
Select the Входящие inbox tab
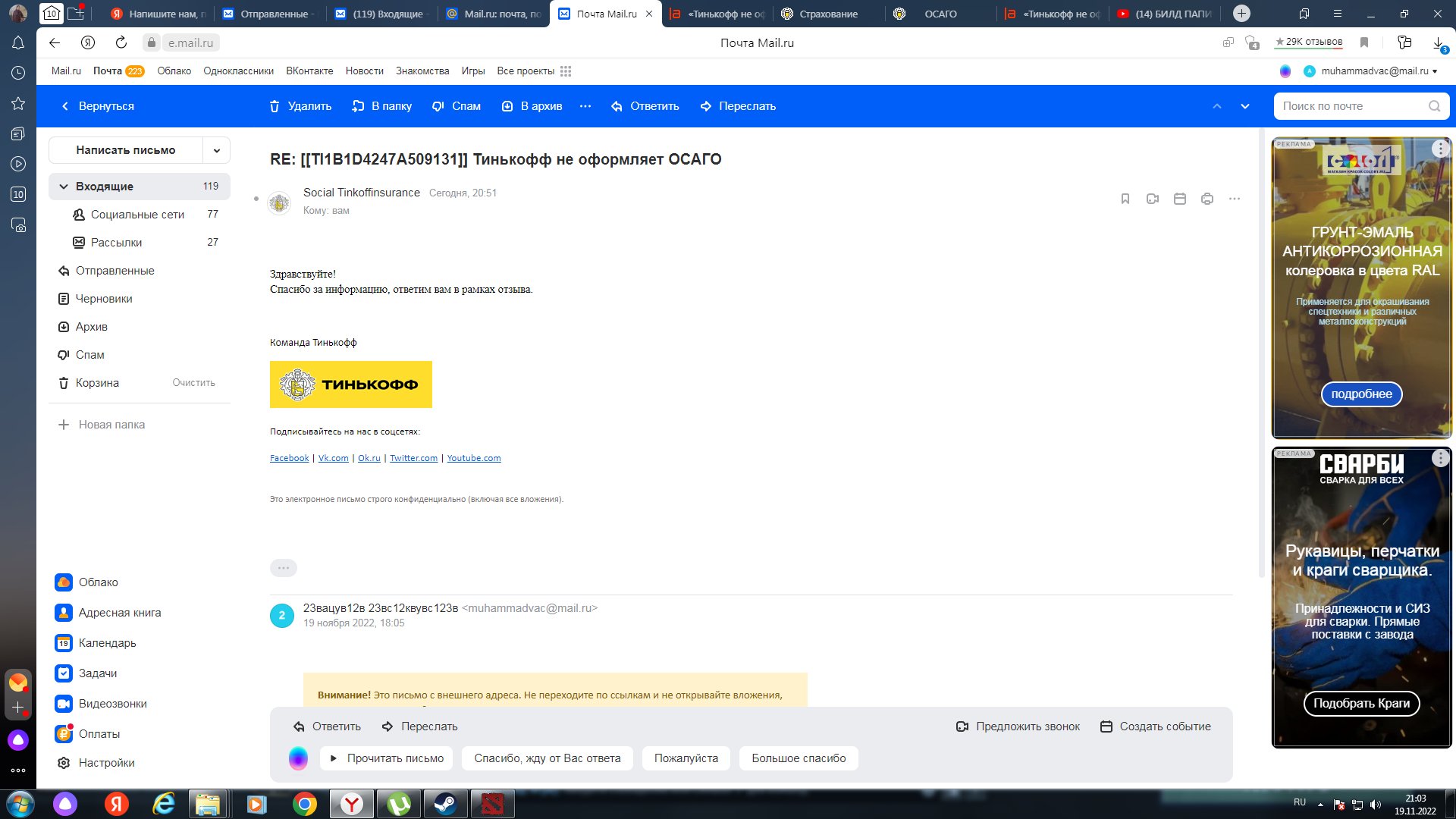tap(105, 186)
